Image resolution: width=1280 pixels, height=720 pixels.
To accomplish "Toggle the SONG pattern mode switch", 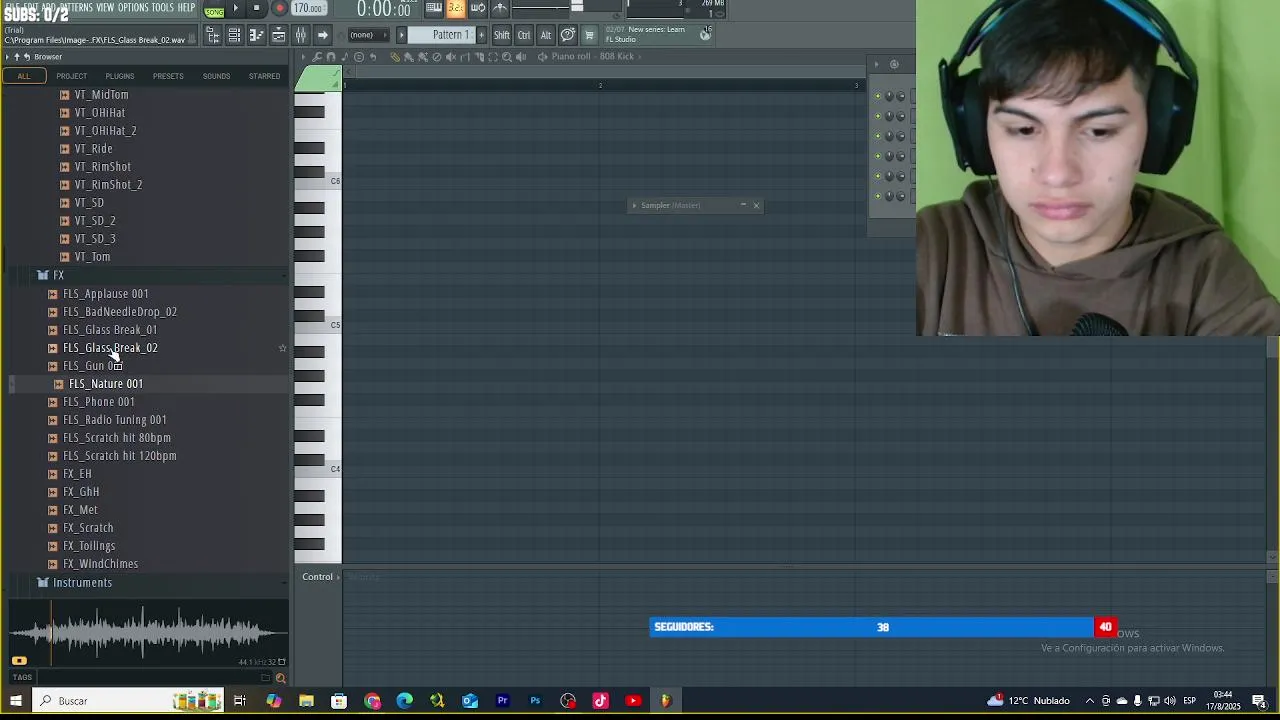I will 214,11.
